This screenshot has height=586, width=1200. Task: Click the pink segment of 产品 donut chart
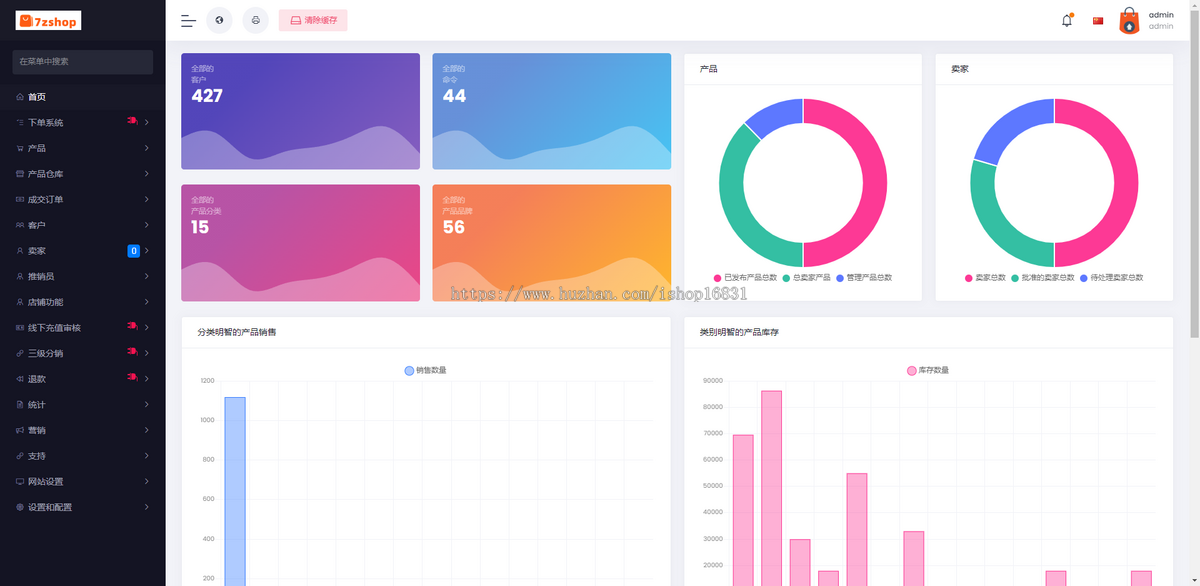click(873, 183)
